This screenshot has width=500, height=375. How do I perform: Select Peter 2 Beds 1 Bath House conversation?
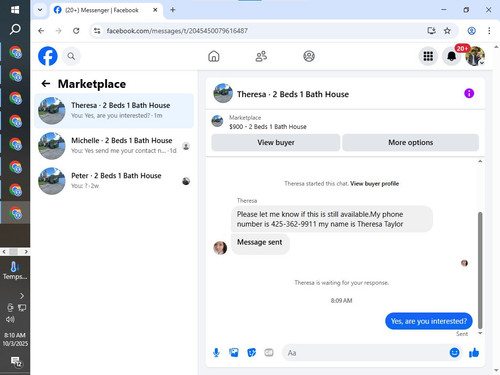coord(114,181)
